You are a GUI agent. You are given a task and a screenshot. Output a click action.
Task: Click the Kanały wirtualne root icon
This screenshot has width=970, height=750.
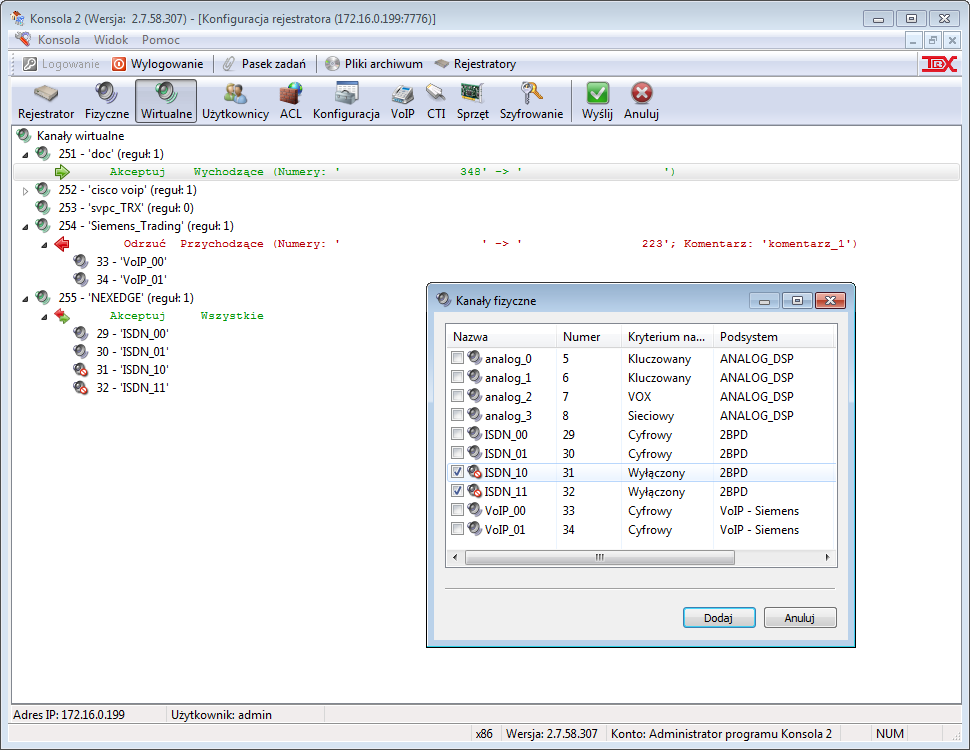tap(24, 135)
